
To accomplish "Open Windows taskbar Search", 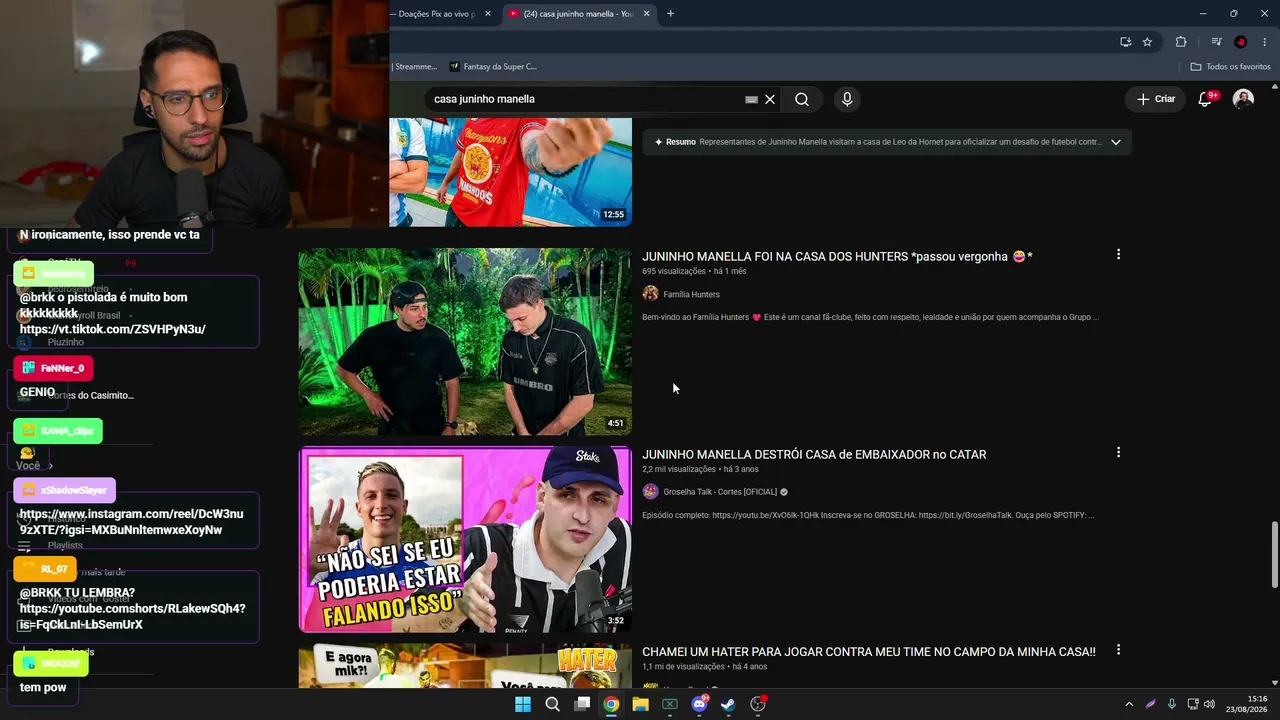I will tap(552, 704).
